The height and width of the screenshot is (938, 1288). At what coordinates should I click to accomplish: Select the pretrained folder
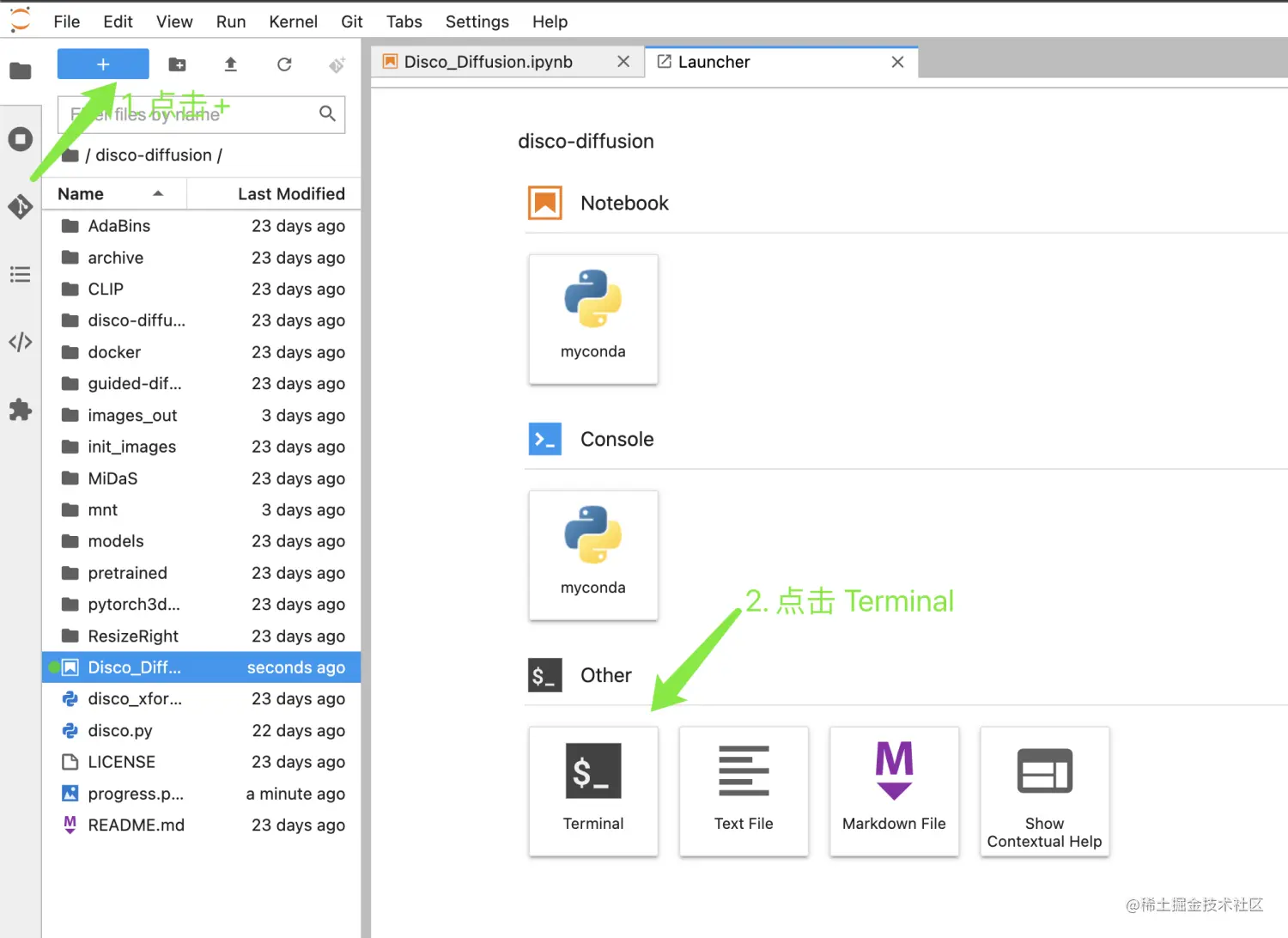pyautogui.click(x=201, y=573)
